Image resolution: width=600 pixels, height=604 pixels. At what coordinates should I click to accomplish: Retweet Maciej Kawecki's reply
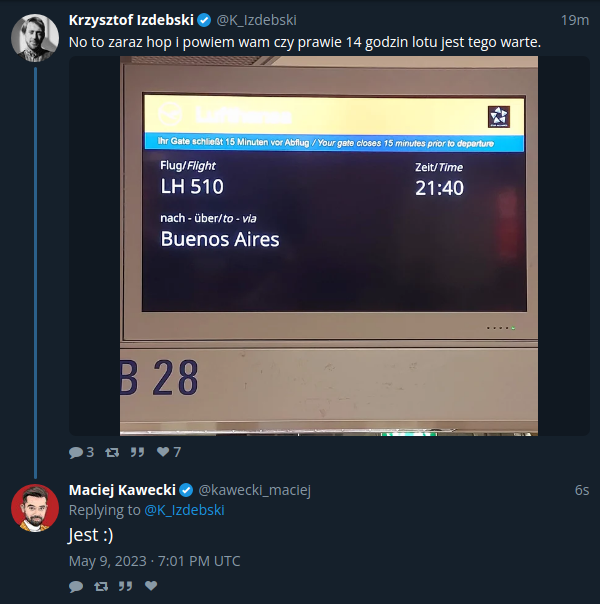coord(101,586)
